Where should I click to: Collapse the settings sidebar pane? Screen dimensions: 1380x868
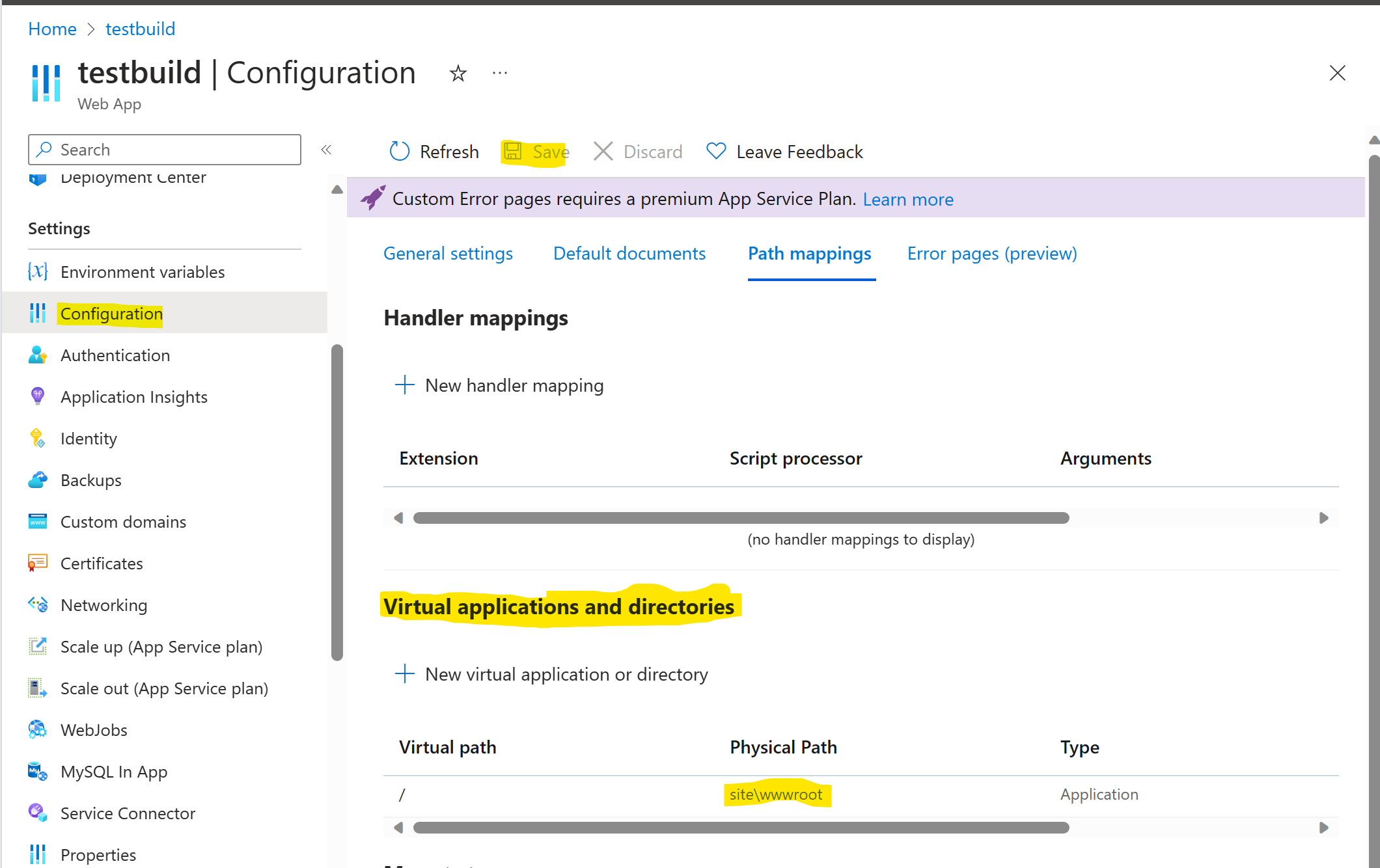tap(327, 149)
